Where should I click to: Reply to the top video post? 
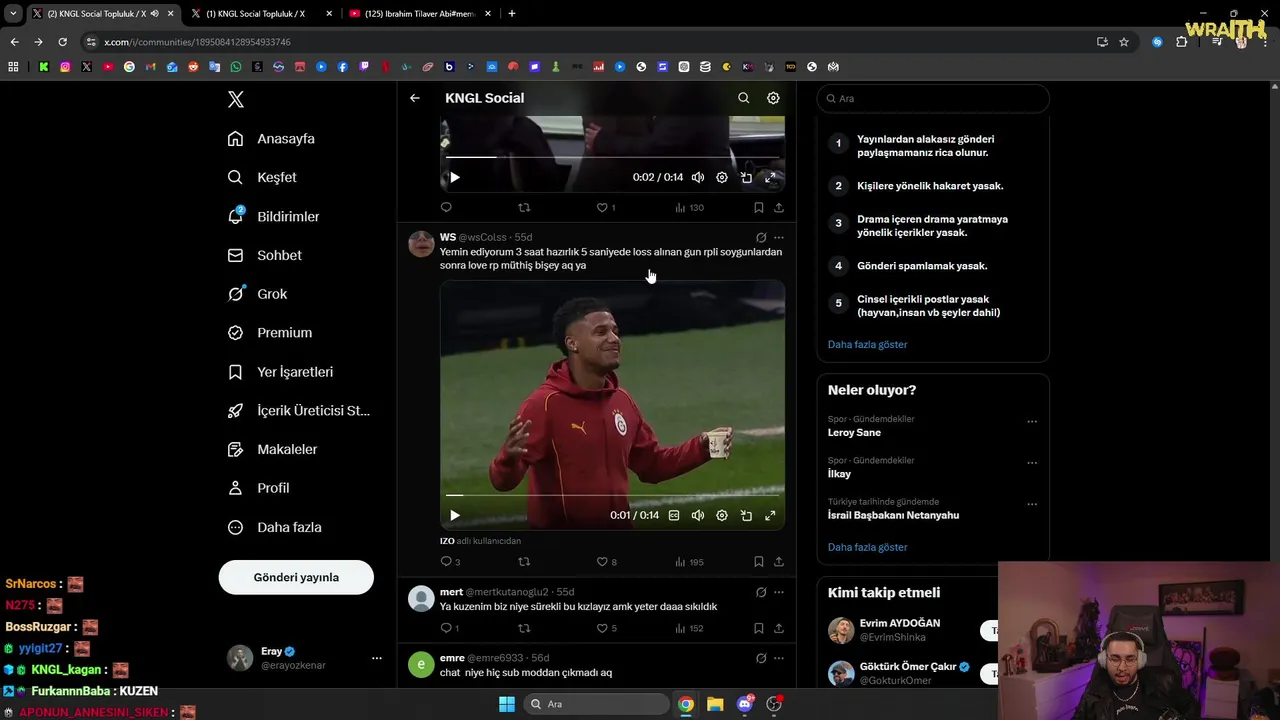[446, 208]
